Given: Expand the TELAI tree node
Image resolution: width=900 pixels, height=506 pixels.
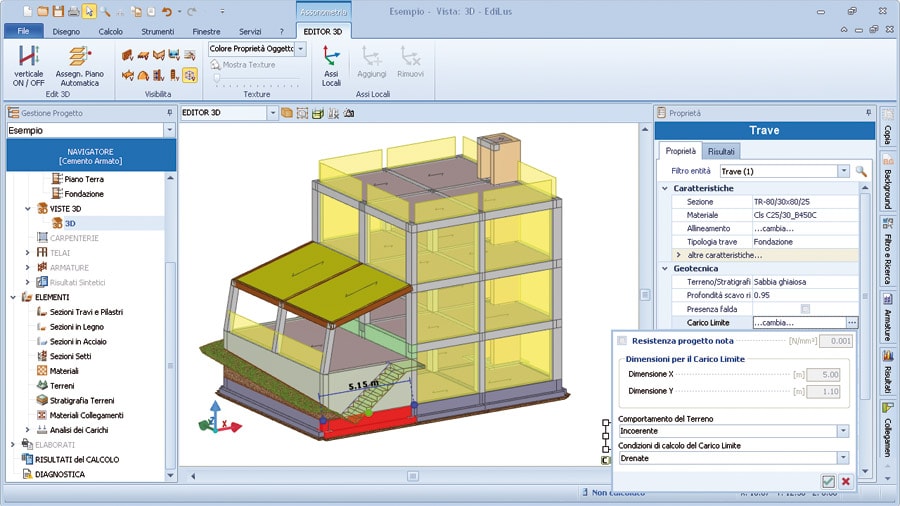Looking at the screenshot, I should click(x=28, y=252).
